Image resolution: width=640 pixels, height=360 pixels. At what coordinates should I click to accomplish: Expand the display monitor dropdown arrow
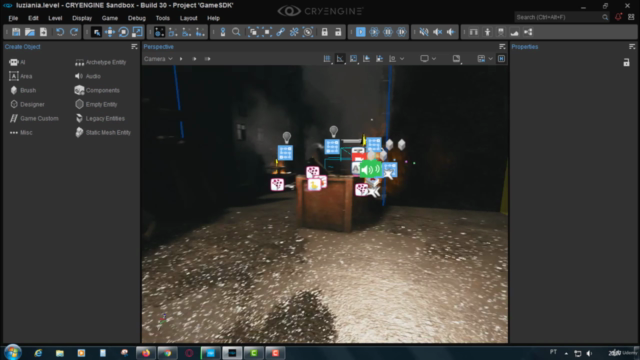coord(434,59)
